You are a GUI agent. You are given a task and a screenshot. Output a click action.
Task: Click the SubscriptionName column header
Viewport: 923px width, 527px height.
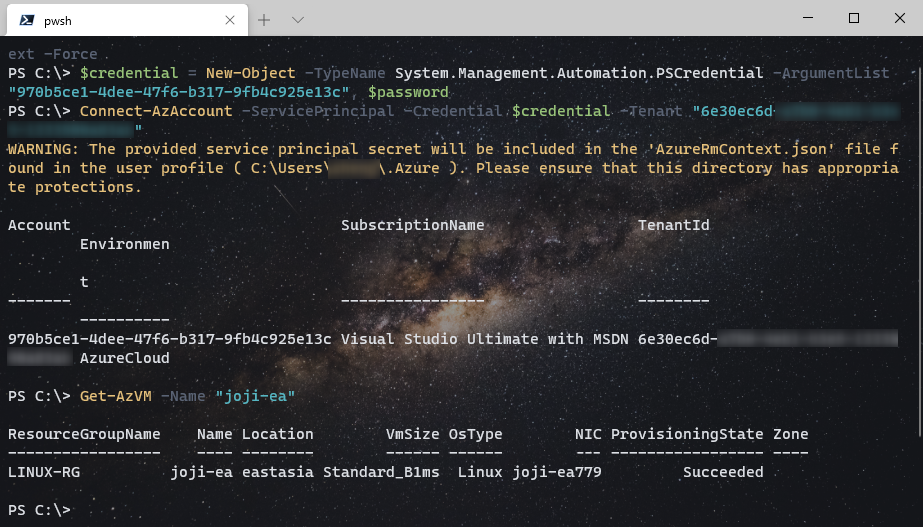tap(412, 225)
